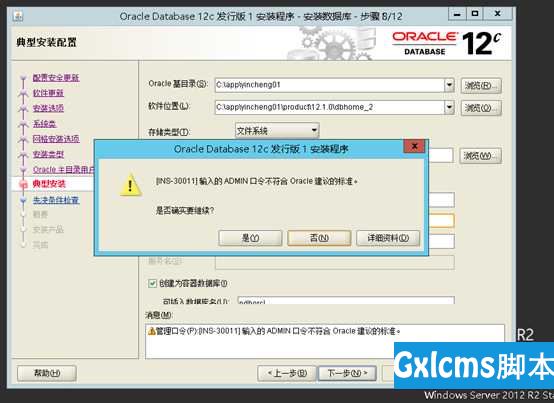Choose 否(N) in the warning dialog
The width and height of the screenshot is (554, 403).
(x=319, y=238)
